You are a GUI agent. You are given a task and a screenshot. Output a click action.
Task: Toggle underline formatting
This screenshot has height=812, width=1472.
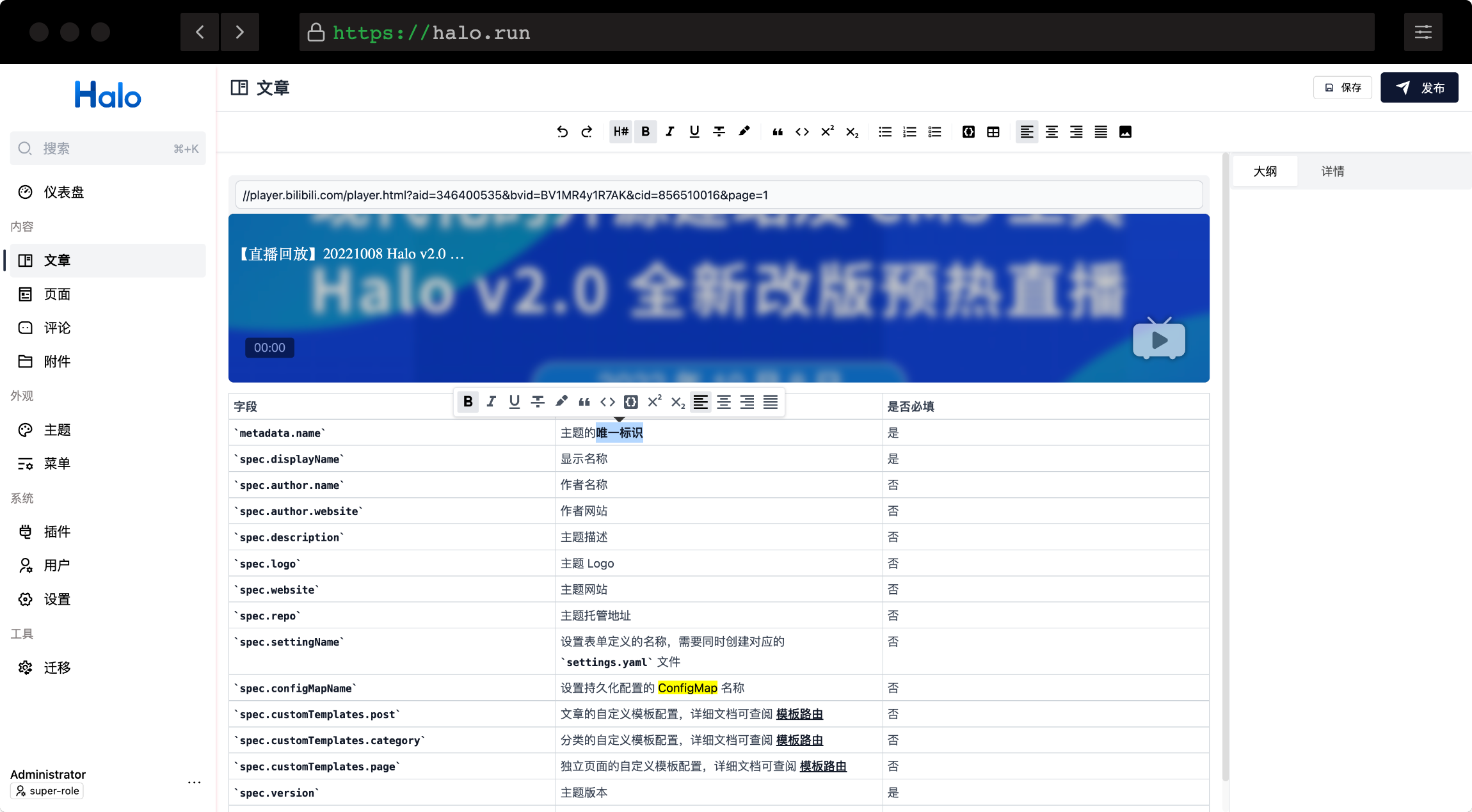tap(694, 132)
